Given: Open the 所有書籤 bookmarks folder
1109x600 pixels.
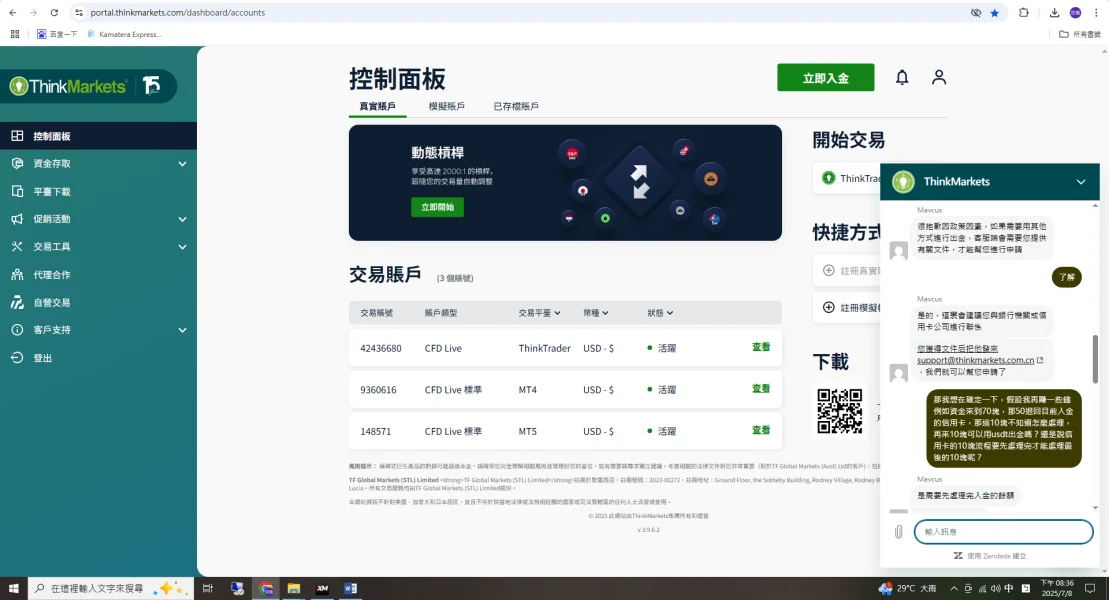Looking at the screenshot, I should point(1080,34).
